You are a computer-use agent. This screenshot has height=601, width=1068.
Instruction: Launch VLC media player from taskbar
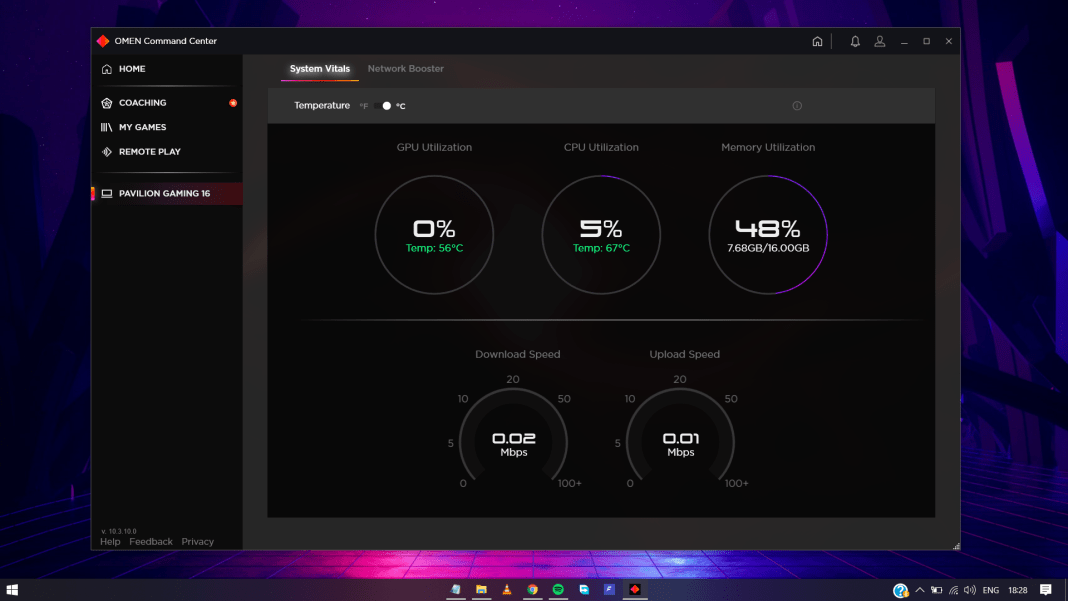[507, 590]
